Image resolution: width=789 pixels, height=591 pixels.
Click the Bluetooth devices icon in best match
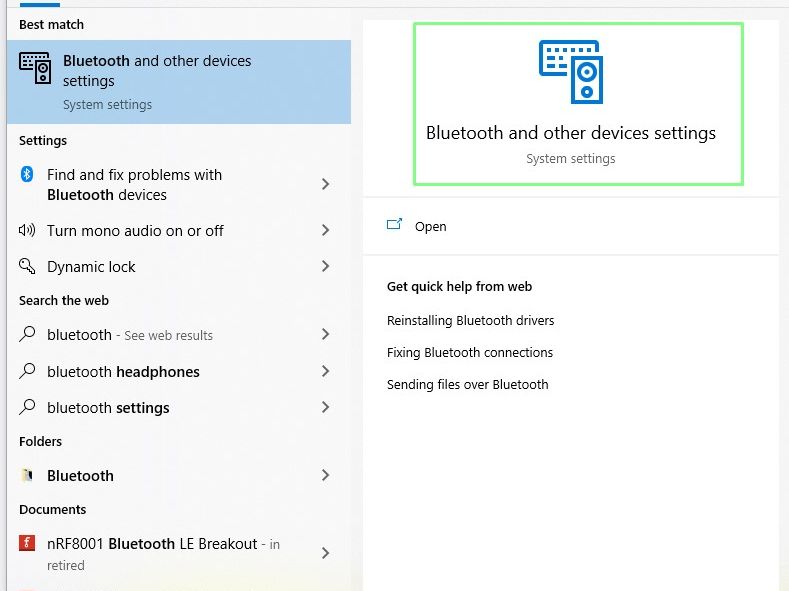tap(35, 67)
